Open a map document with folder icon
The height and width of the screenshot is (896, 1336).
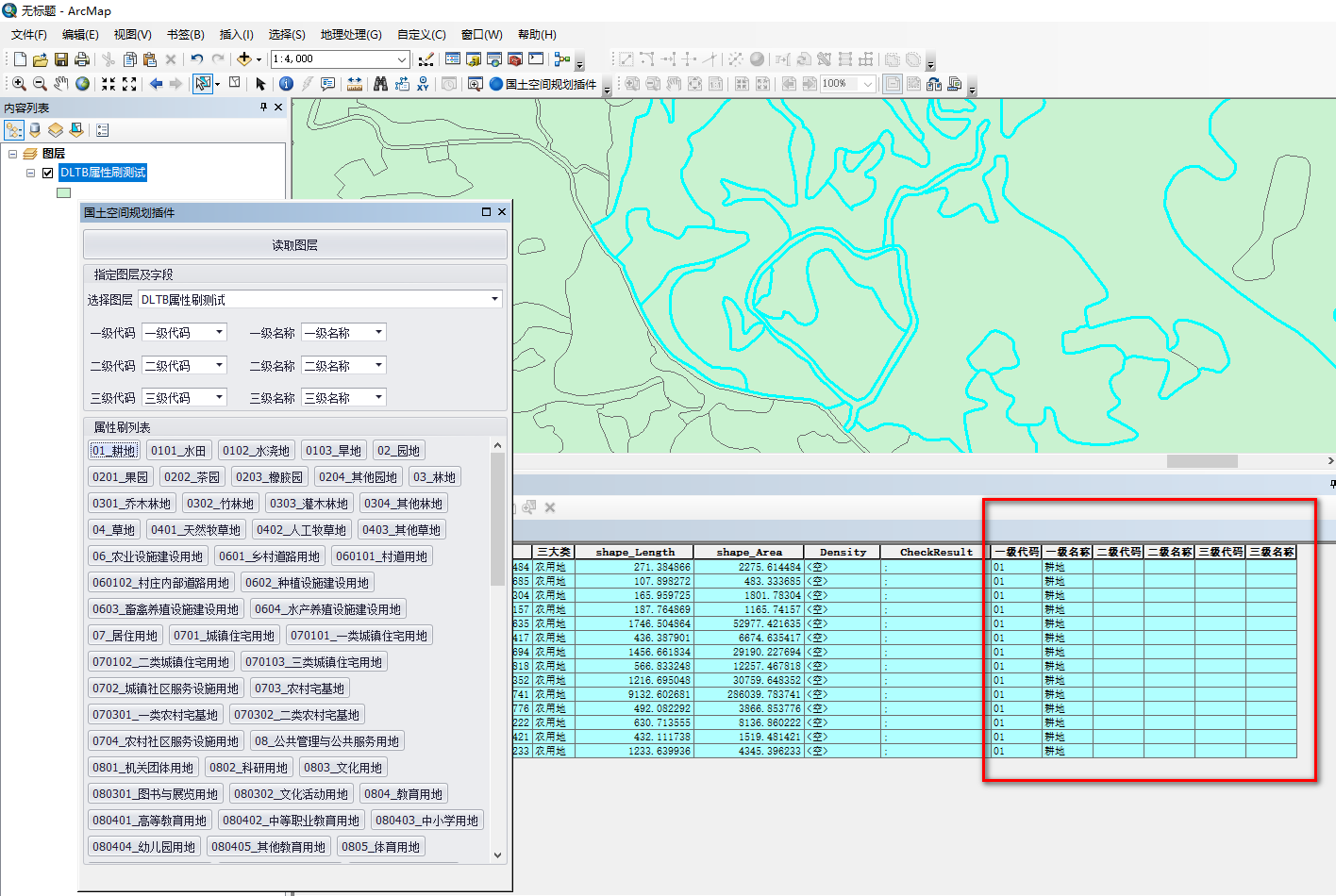(41, 59)
